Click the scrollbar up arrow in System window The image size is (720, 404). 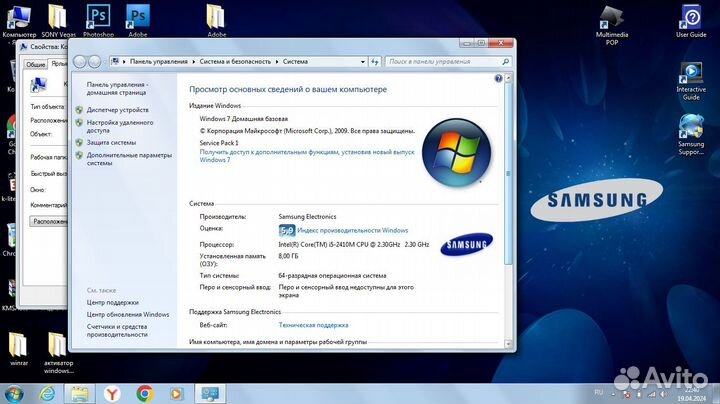pyautogui.click(x=508, y=79)
